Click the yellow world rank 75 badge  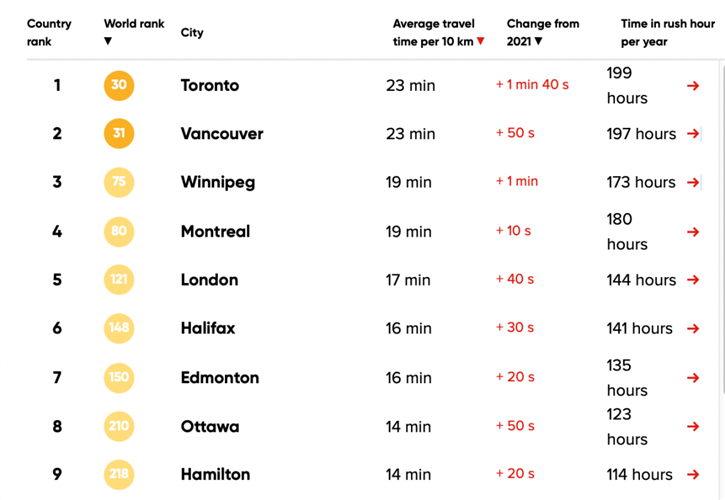[x=119, y=182]
